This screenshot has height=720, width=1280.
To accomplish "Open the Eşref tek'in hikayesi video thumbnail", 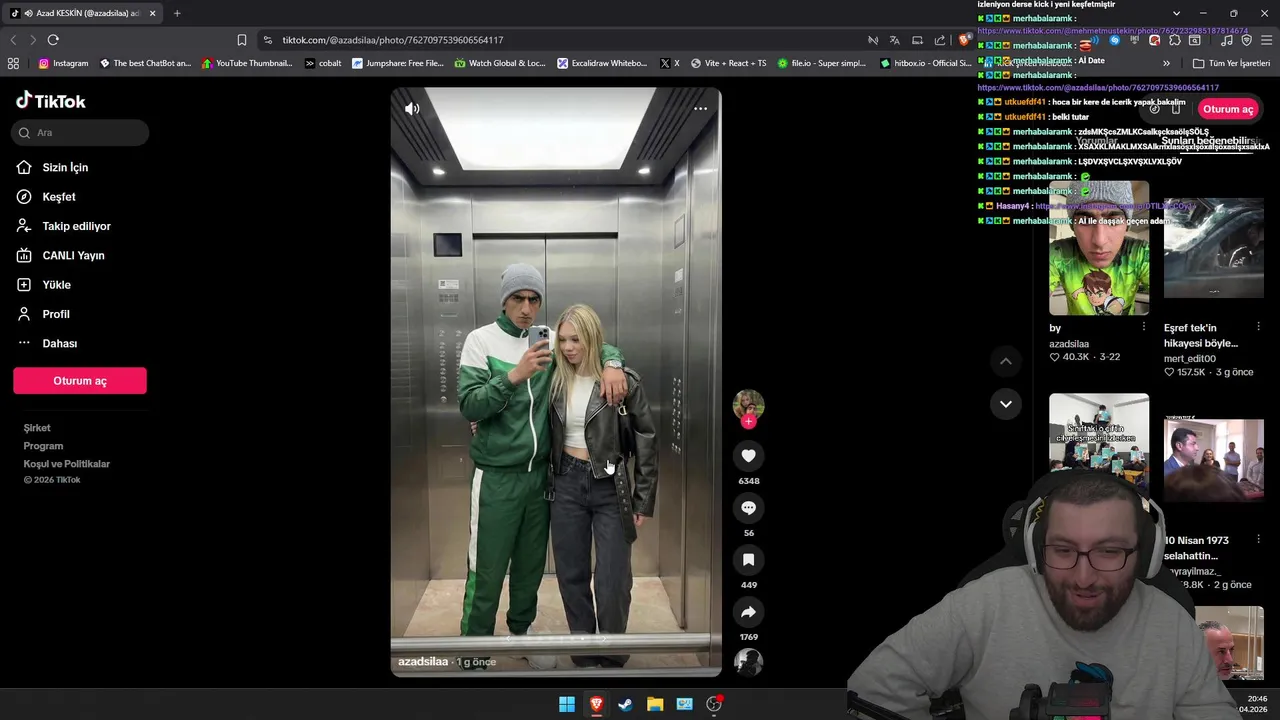I will pyautogui.click(x=1214, y=248).
